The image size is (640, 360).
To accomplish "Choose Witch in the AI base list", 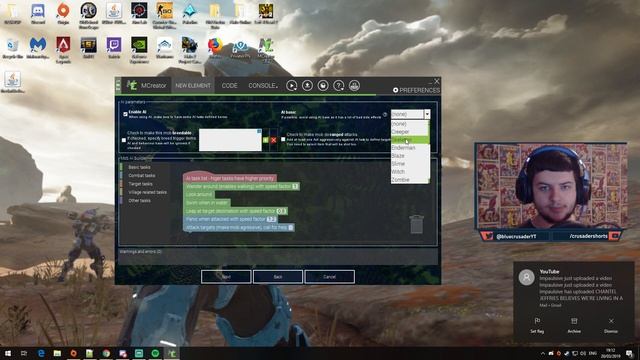I will [x=410, y=172].
